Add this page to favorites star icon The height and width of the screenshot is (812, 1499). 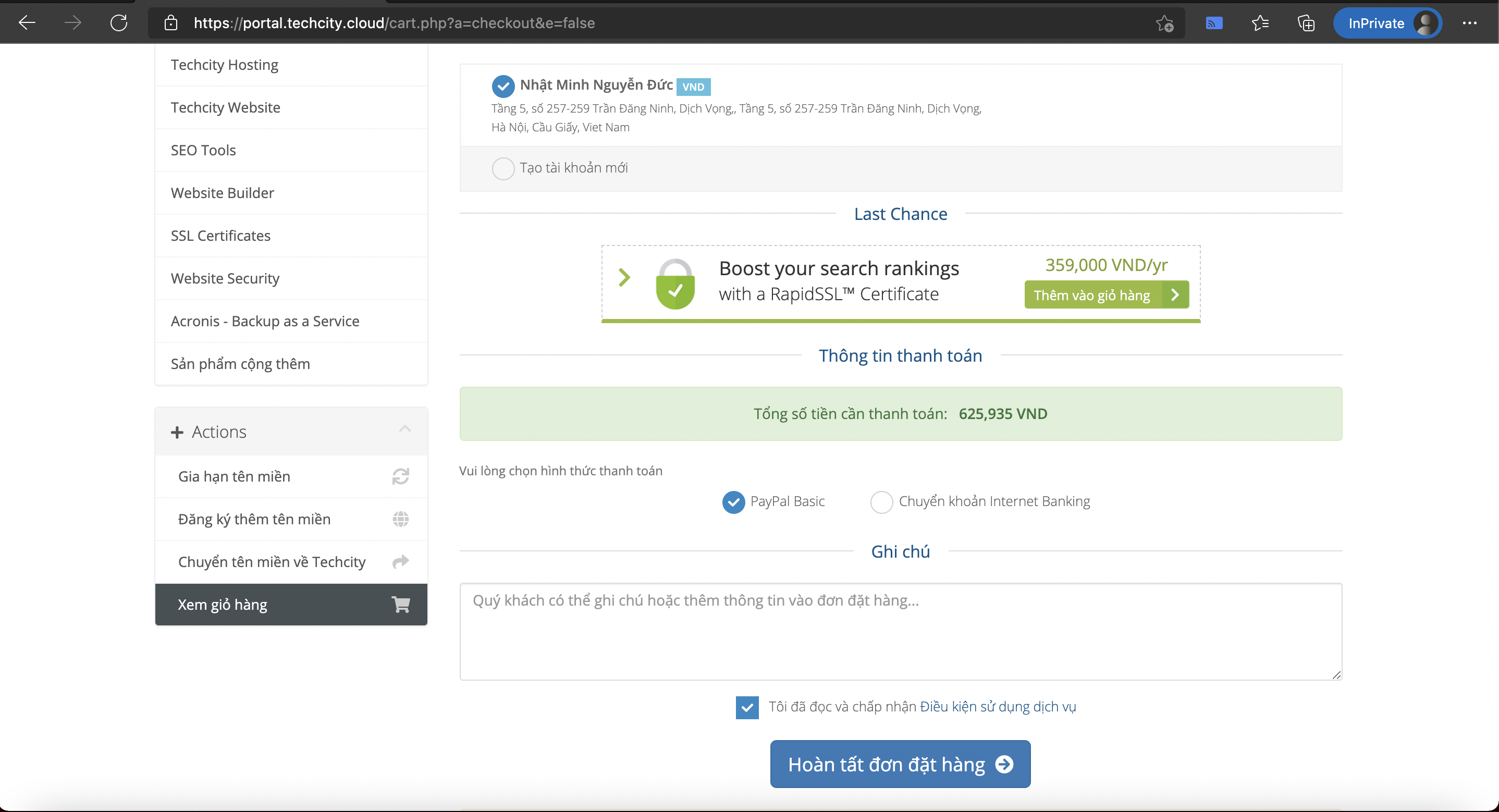1164,23
